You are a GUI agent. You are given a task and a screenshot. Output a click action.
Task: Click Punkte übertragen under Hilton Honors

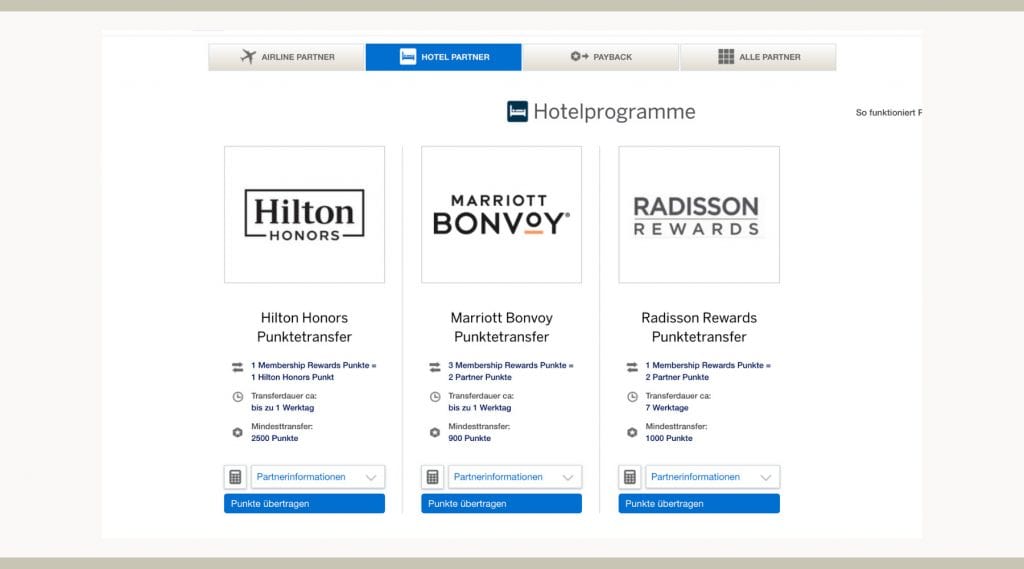coord(304,504)
